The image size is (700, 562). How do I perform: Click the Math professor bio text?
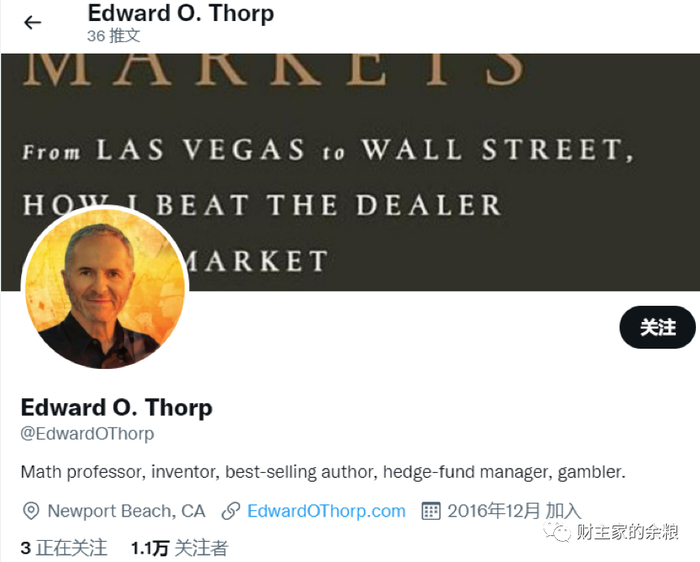323,472
